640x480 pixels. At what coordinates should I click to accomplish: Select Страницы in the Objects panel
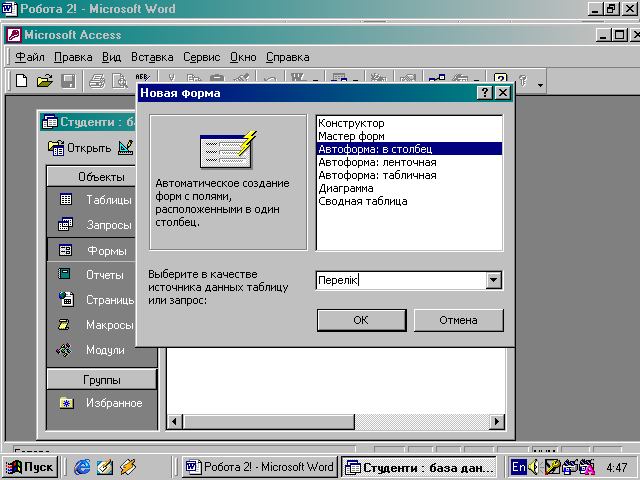[x=96, y=300]
